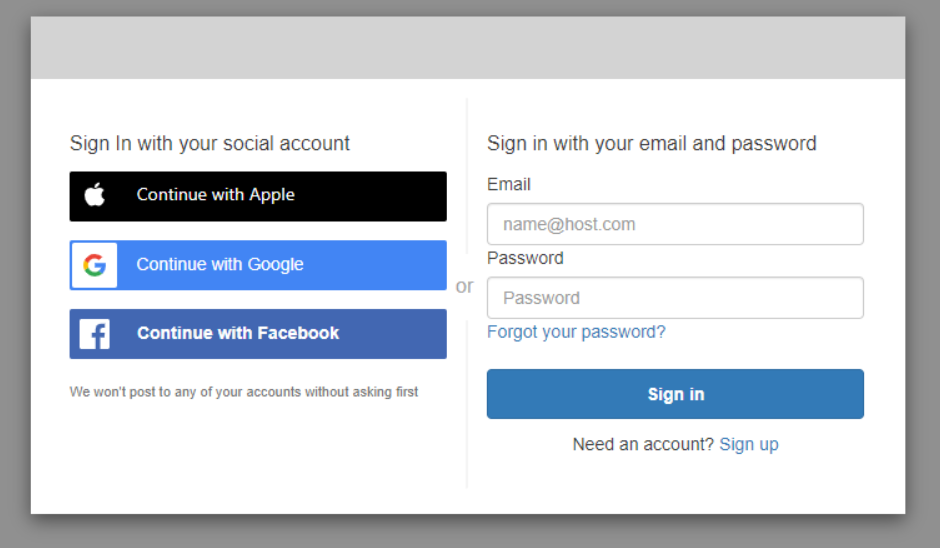
Task: Click the "Sign In with your social account" heading
Action: tap(210, 143)
